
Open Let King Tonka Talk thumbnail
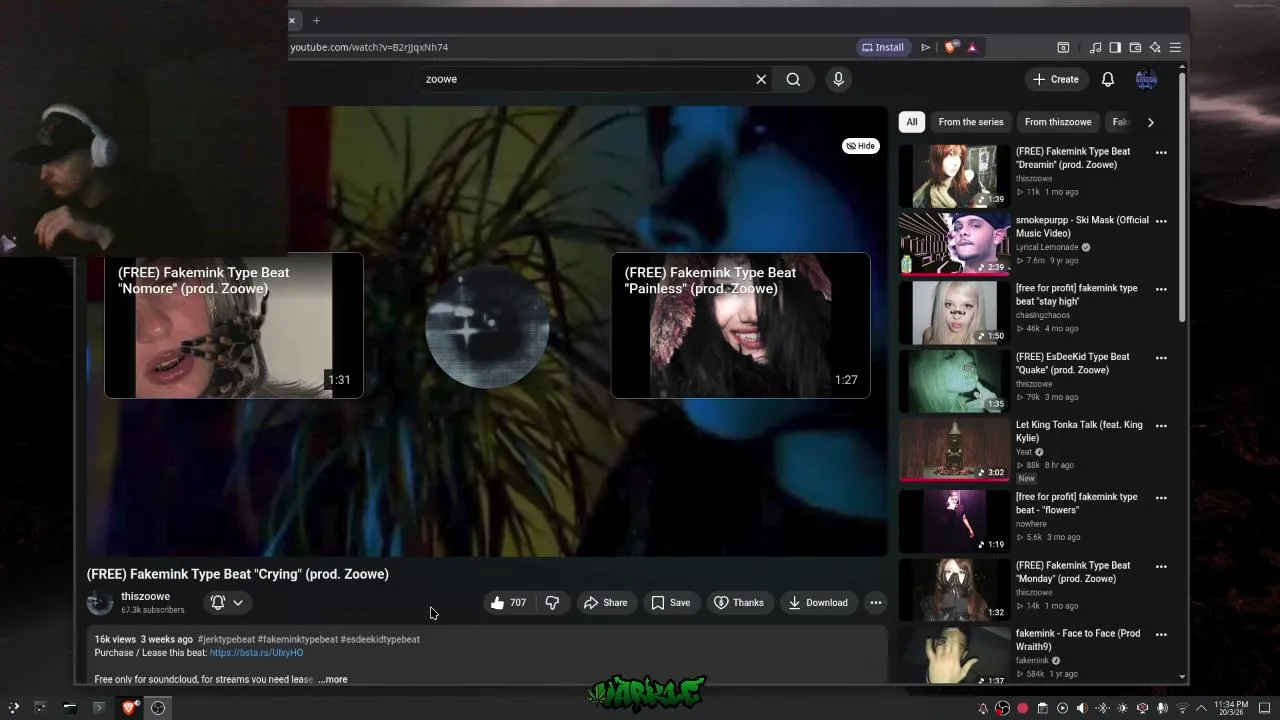click(x=954, y=450)
